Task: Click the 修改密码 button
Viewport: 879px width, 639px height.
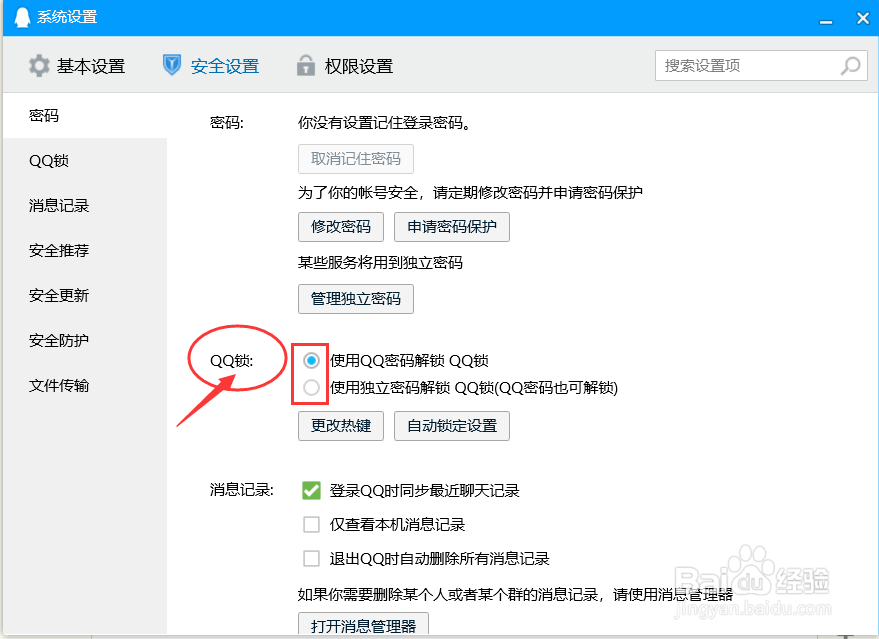Action: (x=341, y=226)
